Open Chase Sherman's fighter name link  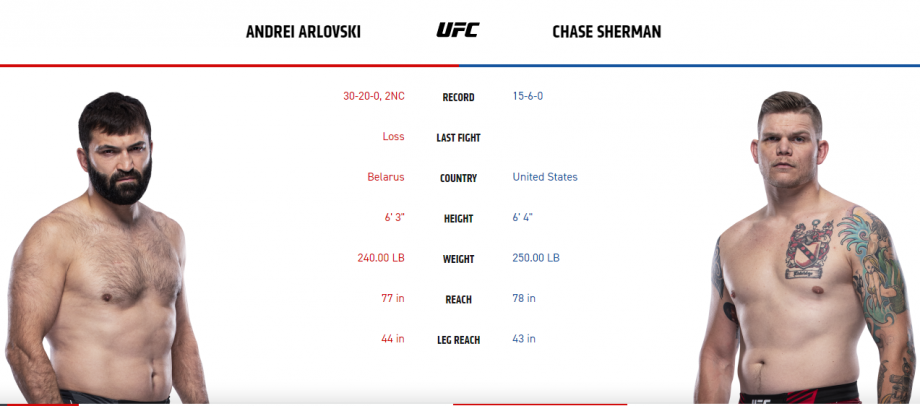(x=607, y=32)
